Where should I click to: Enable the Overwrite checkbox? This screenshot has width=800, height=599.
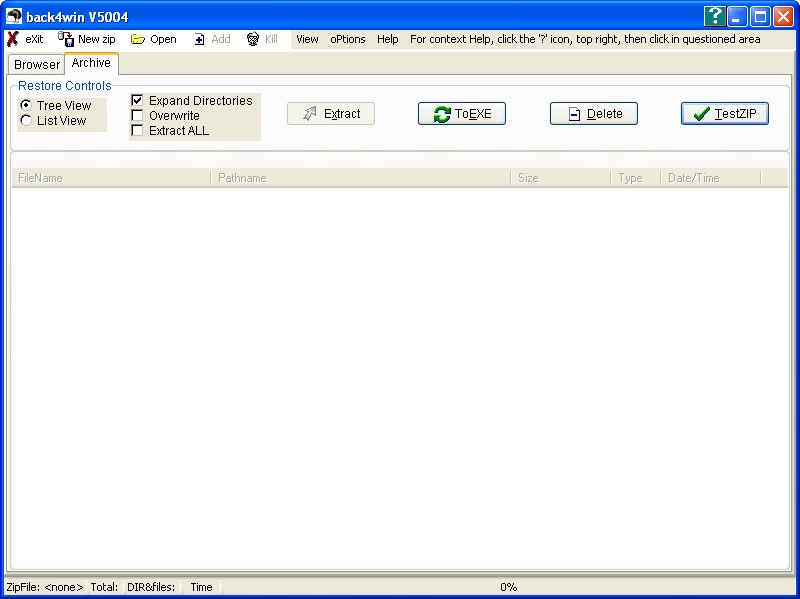(137, 115)
